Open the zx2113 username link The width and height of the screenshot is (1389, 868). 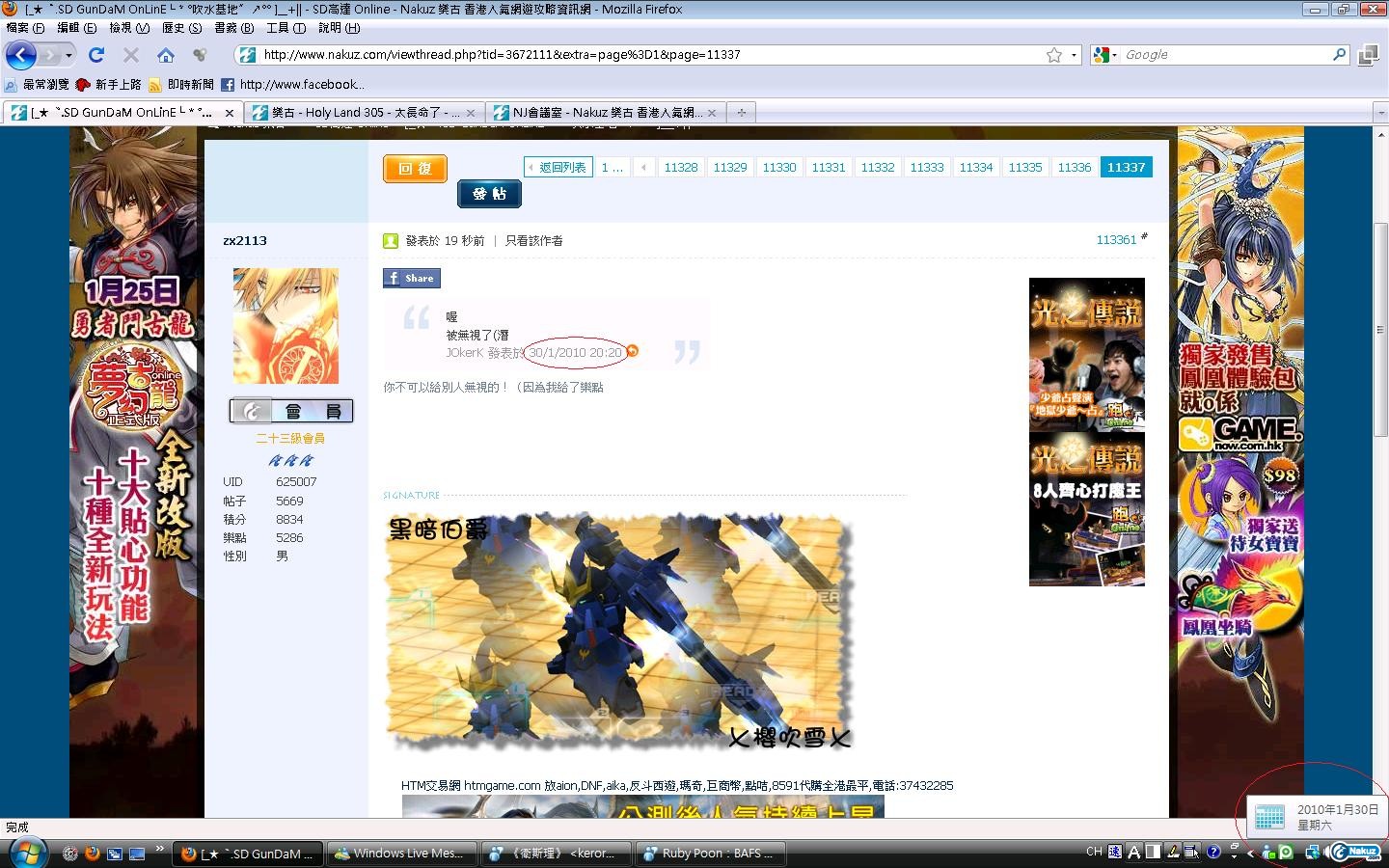click(x=245, y=240)
